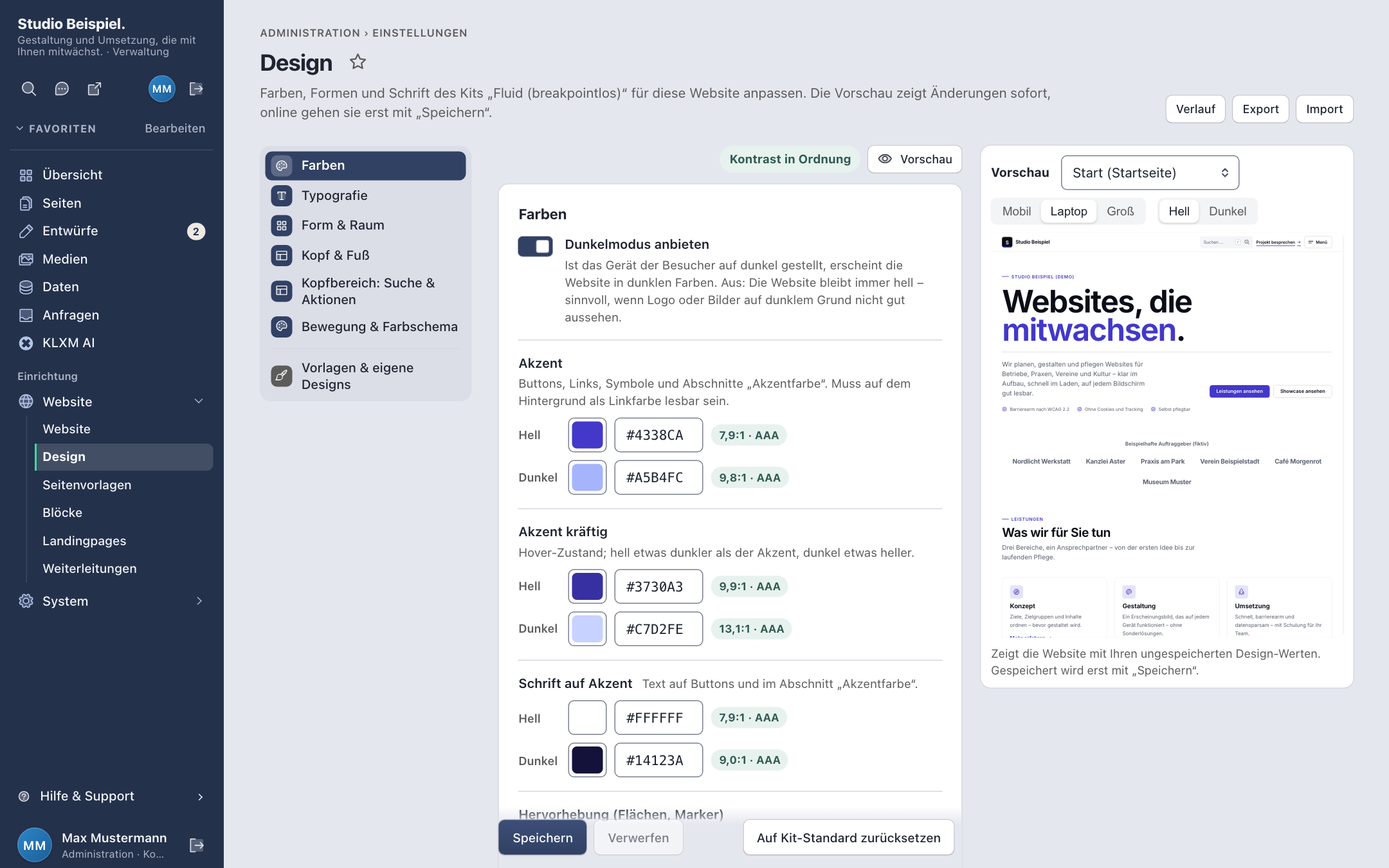Click the Website globe icon
The image size is (1389, 868).
[26, 401]
